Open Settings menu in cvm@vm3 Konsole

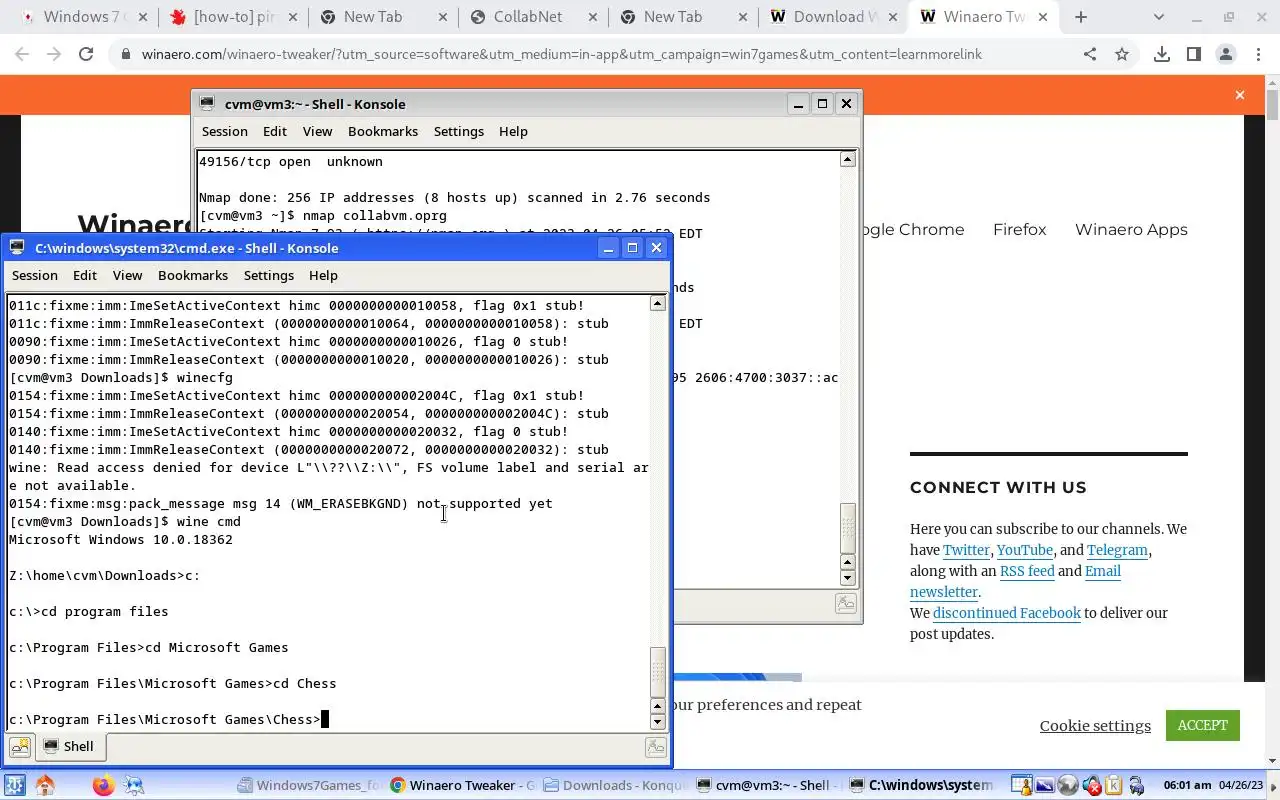coord(459,131)
